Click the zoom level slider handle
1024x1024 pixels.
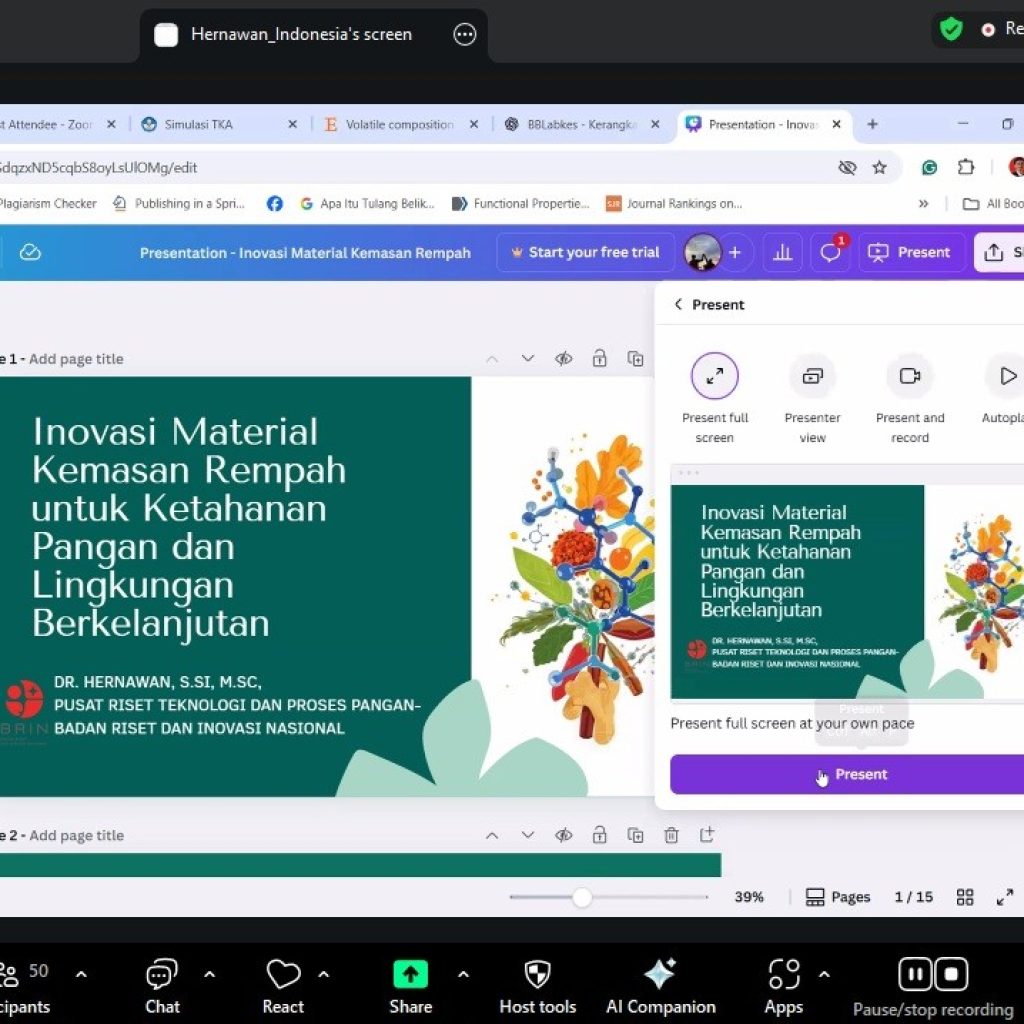click(582, 897)
